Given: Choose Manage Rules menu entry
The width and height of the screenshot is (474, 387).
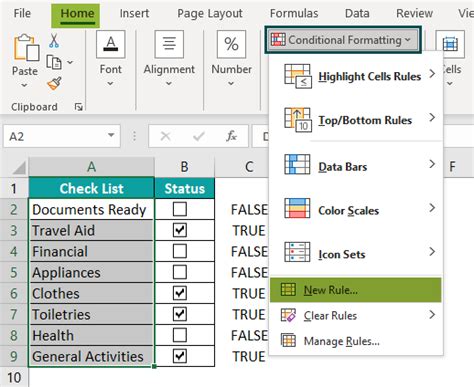Looking at the screenshot, I should 356,341.
